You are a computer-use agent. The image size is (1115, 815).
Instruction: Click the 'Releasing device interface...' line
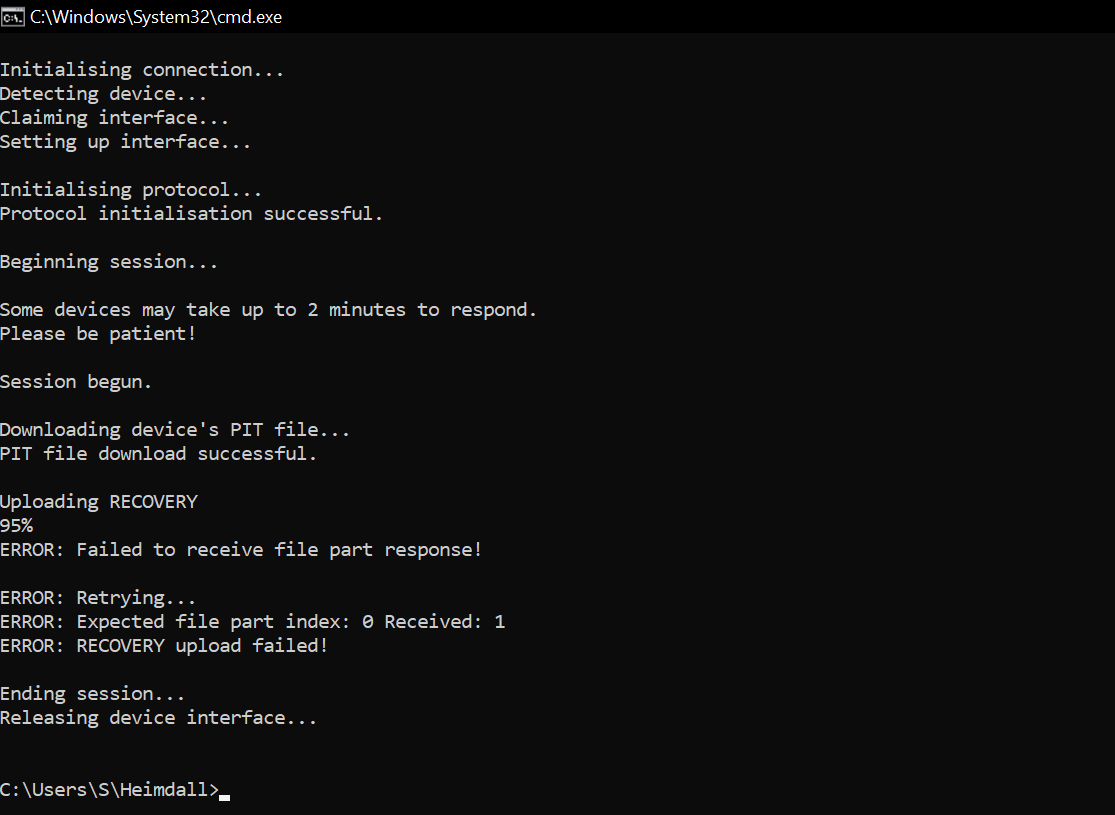(159, 718)
